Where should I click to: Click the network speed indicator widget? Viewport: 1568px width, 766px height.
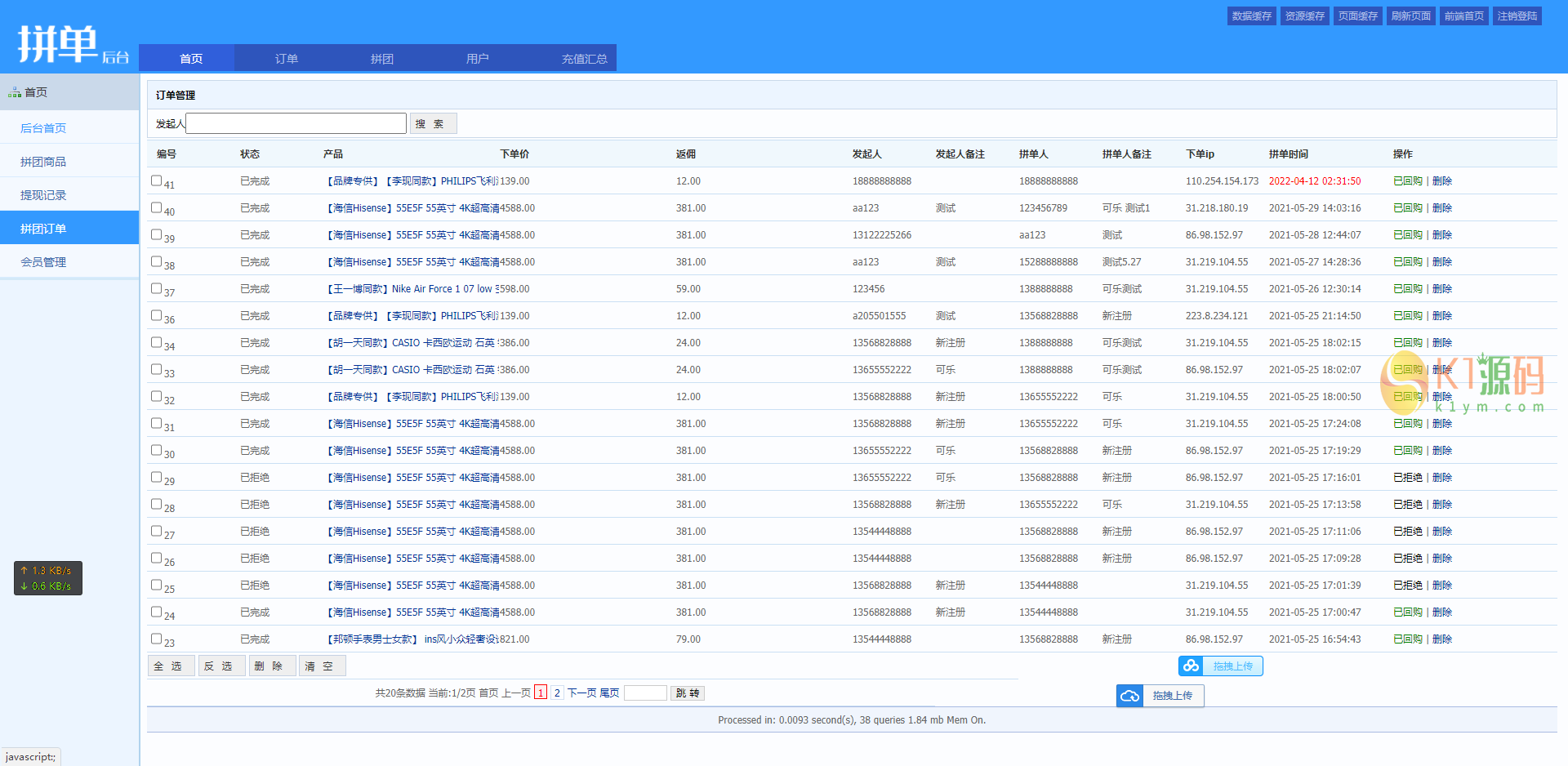(x=48, y=578)
